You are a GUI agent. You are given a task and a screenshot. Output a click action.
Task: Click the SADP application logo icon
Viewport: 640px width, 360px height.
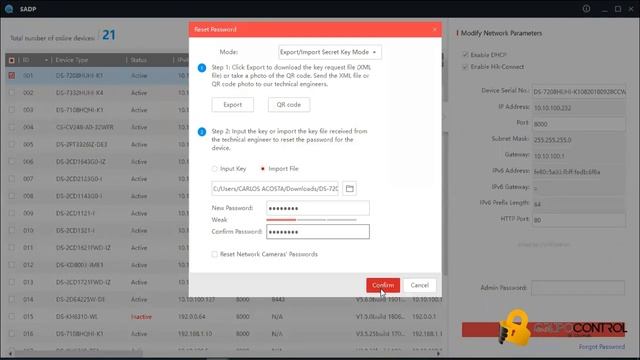(9, 9)
